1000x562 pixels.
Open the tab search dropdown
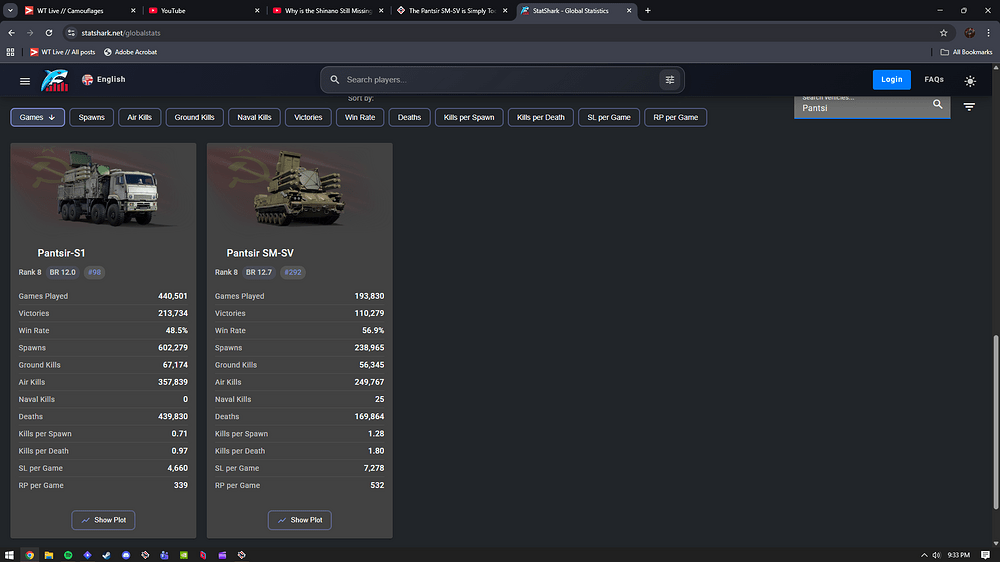pos(10,11)
